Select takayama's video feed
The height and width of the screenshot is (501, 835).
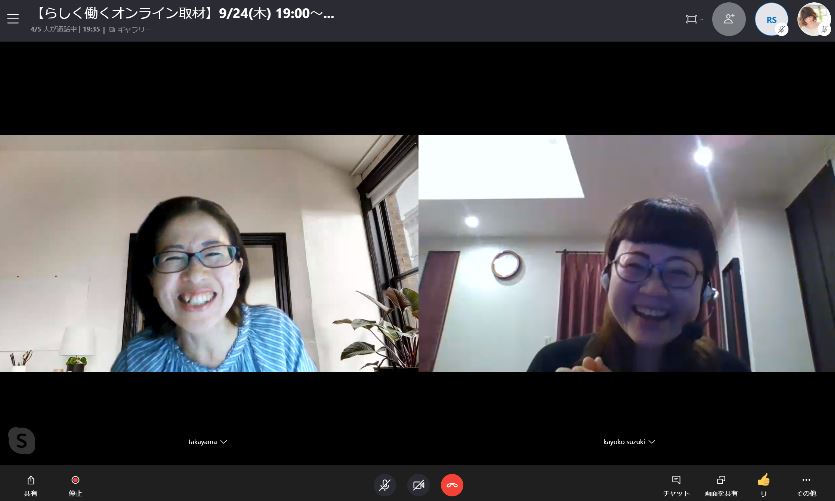209,253
